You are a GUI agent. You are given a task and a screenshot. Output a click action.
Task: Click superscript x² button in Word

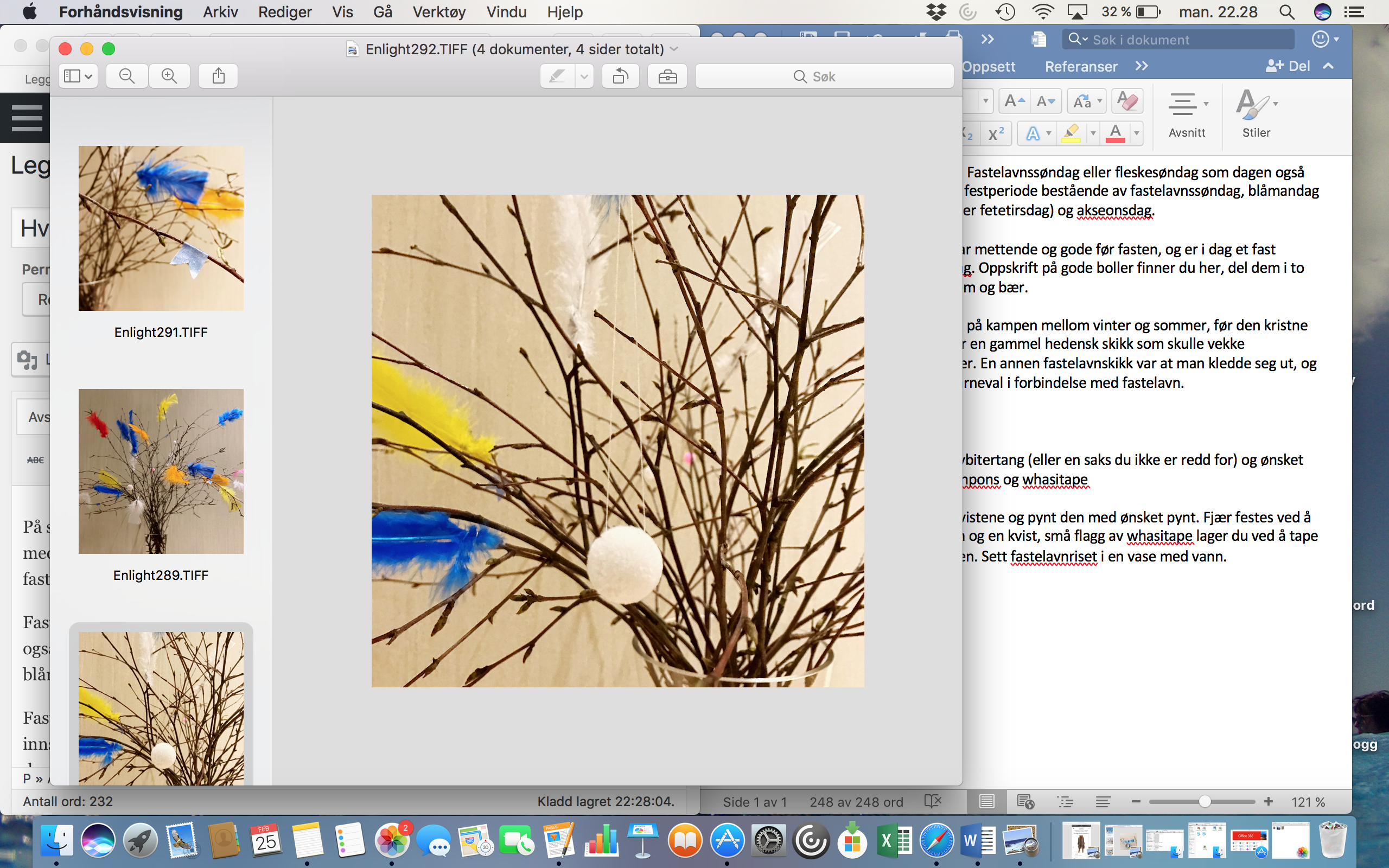coord(996,134)
